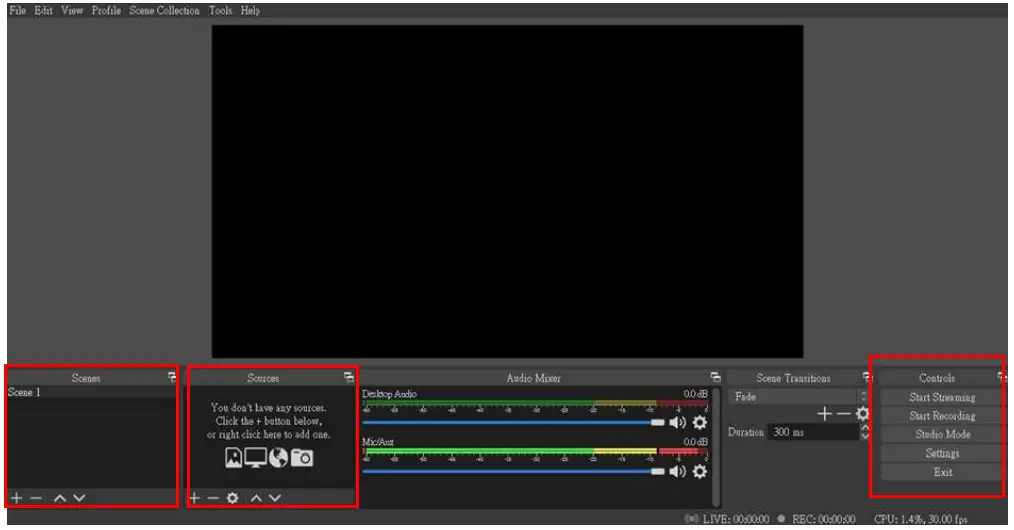The height and width of the screenshot is (530, 1014).
Task: Add a new scene with plus icon
Action: [17, 498]
